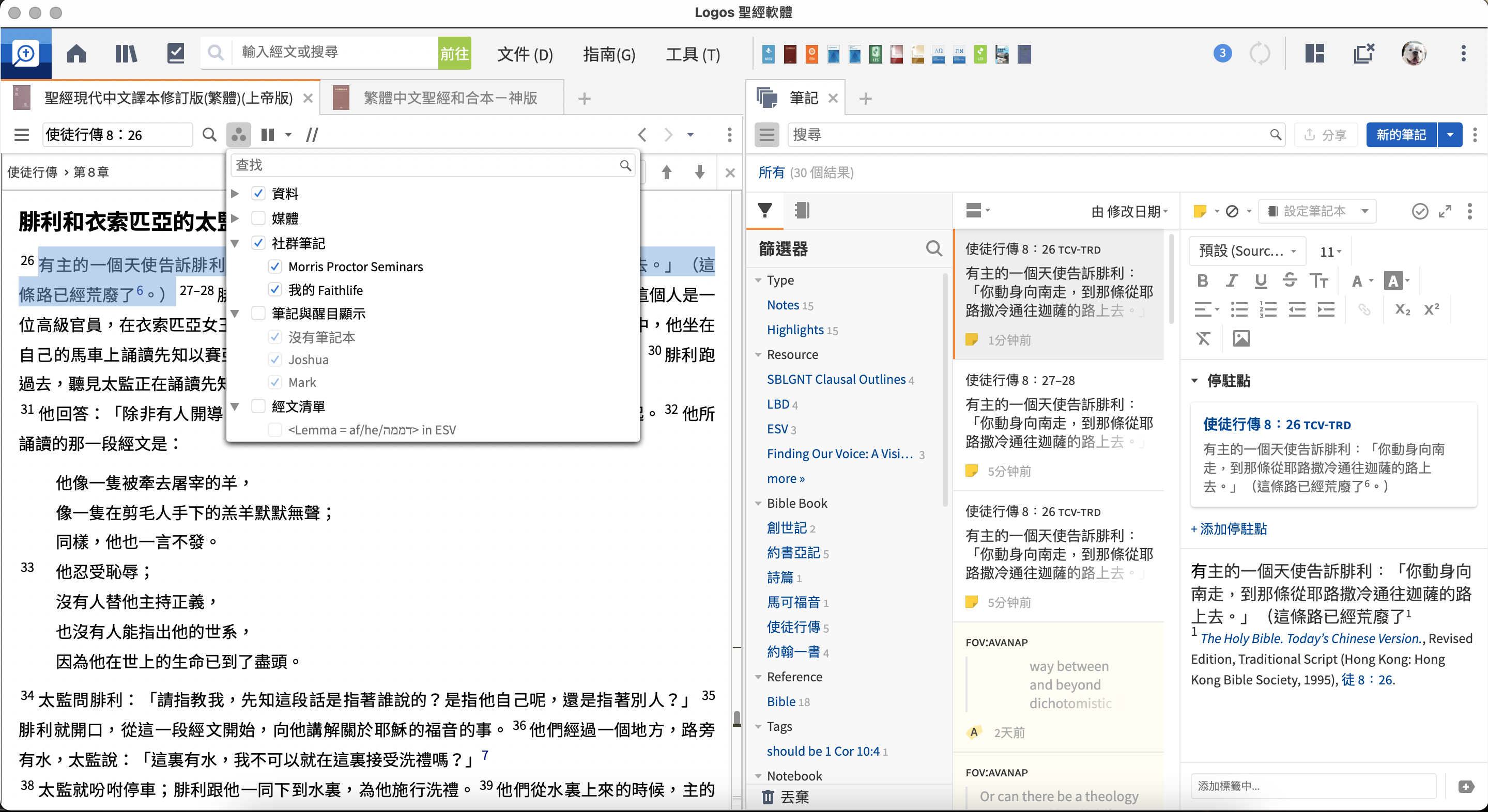1488x812 pixels.
Task: Click the 前往 go button
Action: 454,53
